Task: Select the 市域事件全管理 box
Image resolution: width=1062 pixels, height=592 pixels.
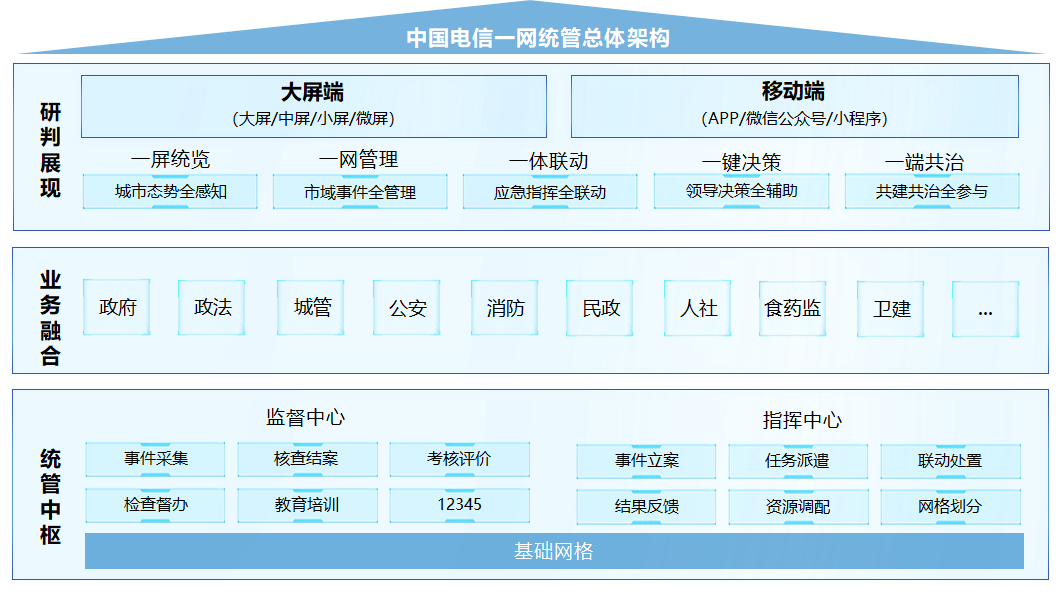Action: click(x=360, y=191)
